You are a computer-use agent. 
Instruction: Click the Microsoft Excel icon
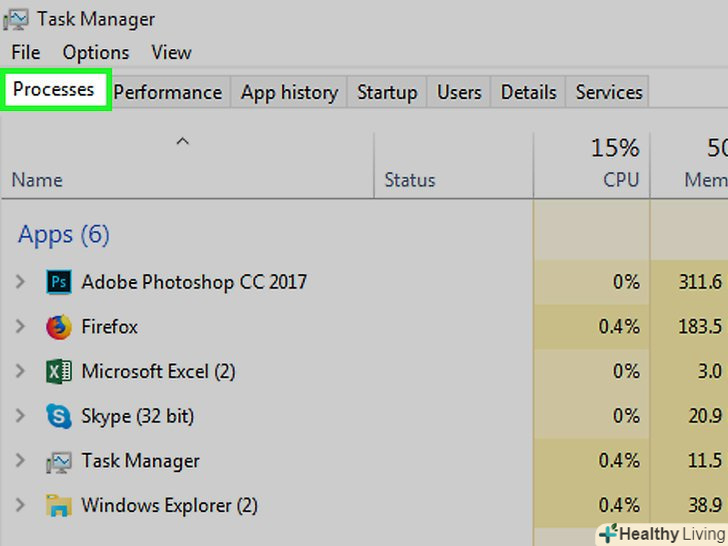click(59, 372)
